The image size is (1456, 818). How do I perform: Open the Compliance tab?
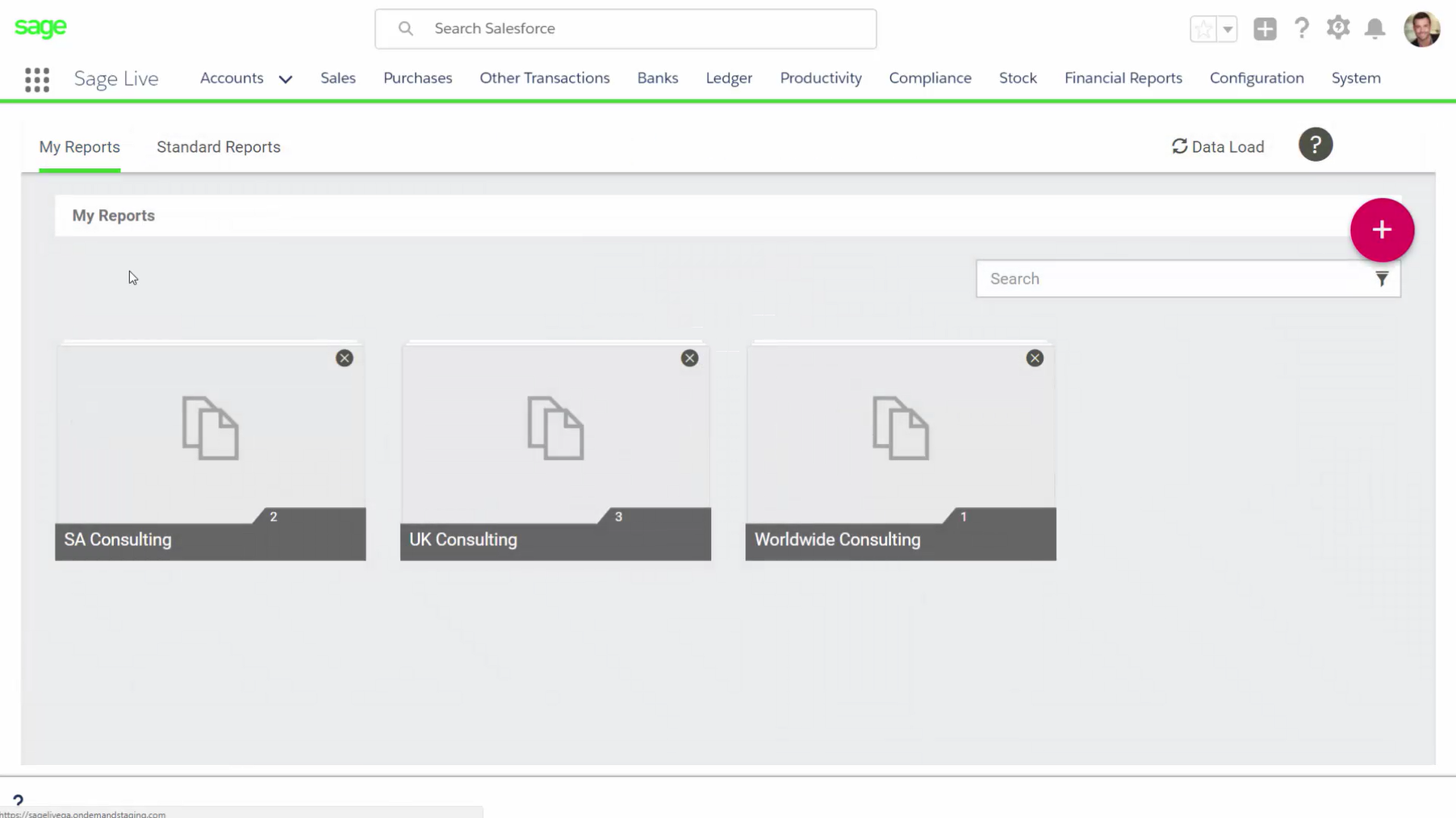pos(930,78)
